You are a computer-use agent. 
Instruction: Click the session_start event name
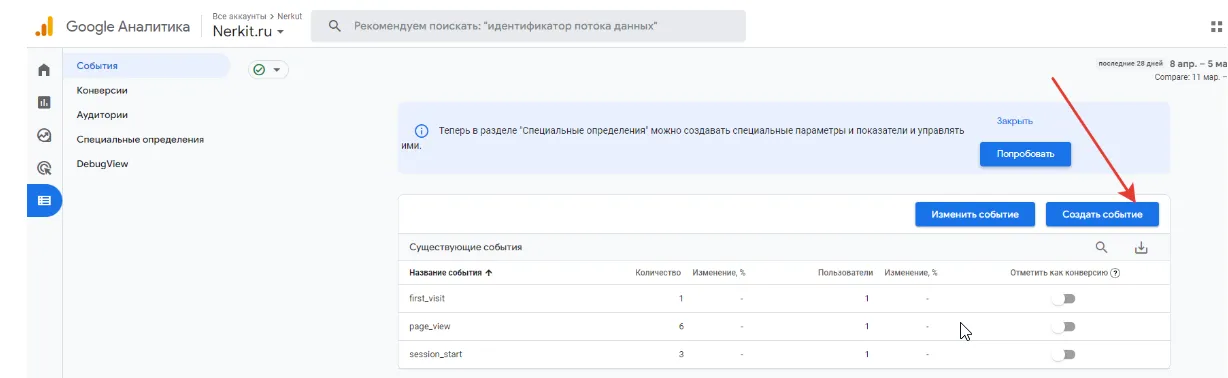435,354
